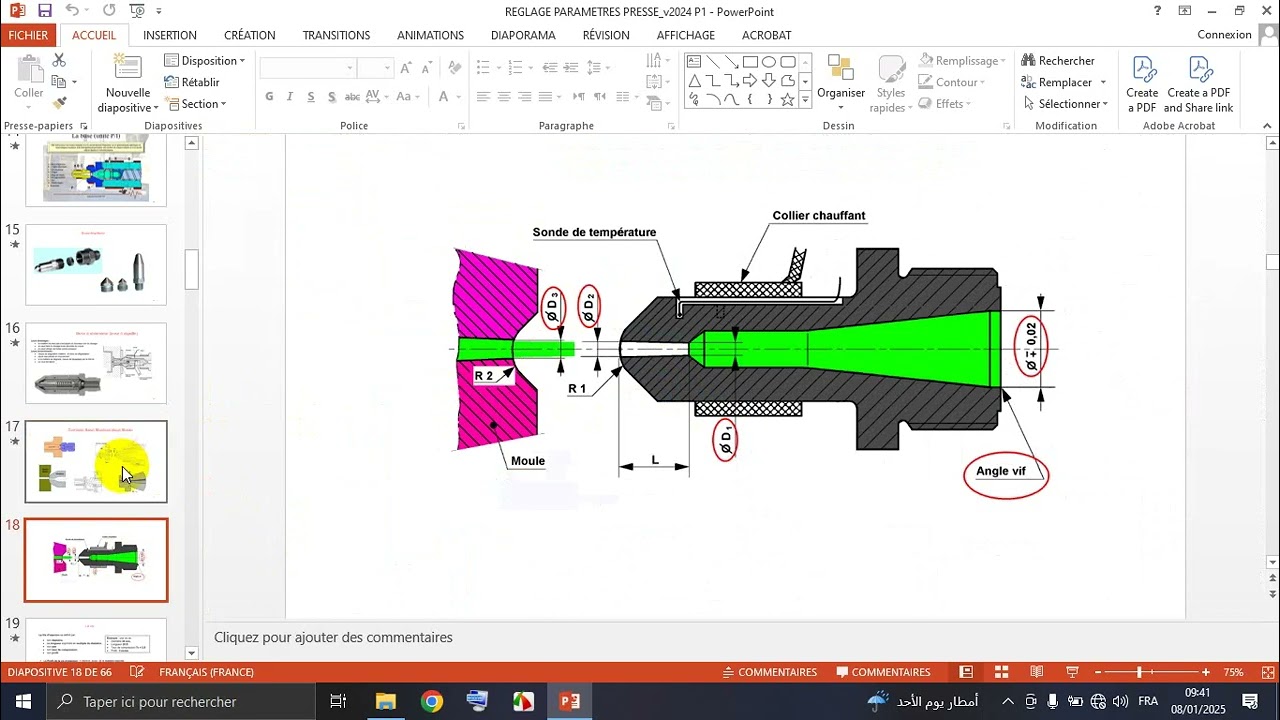Toggle bold G formatting

click(x=269, y=97)
